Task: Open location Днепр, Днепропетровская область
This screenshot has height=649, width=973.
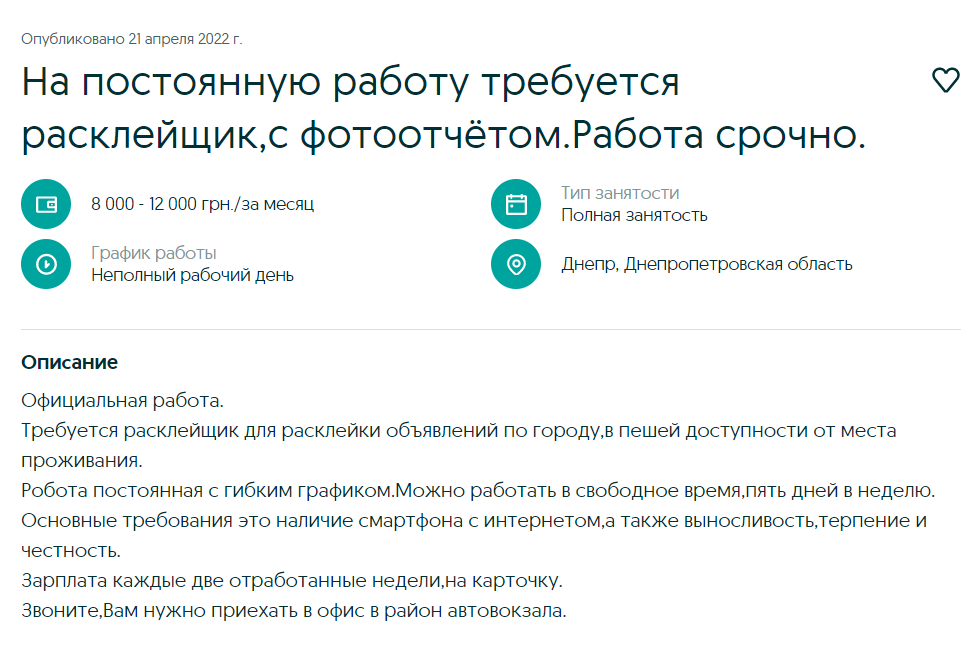Action: point(706,264)
